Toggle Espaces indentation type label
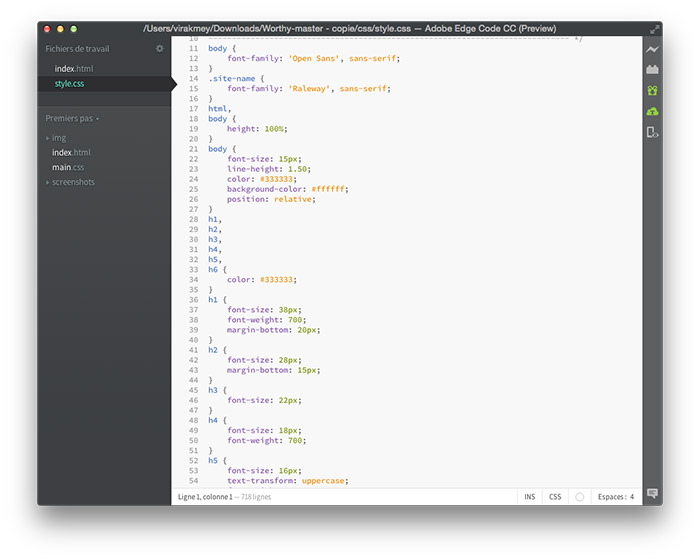The width and height of the screenshot is (700, 559). [x=612, y=497]
